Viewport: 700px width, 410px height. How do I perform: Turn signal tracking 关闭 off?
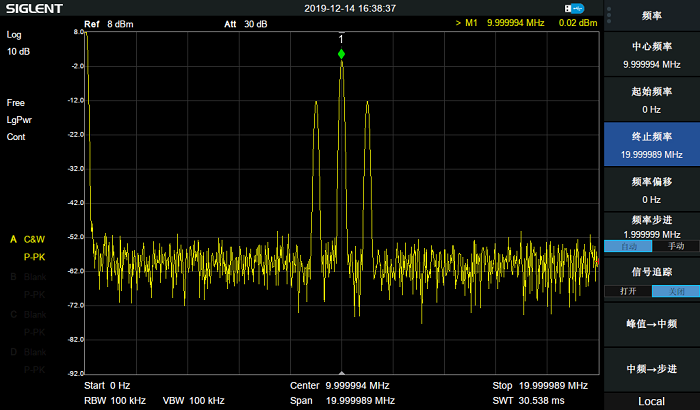click(x=676, y=291)
